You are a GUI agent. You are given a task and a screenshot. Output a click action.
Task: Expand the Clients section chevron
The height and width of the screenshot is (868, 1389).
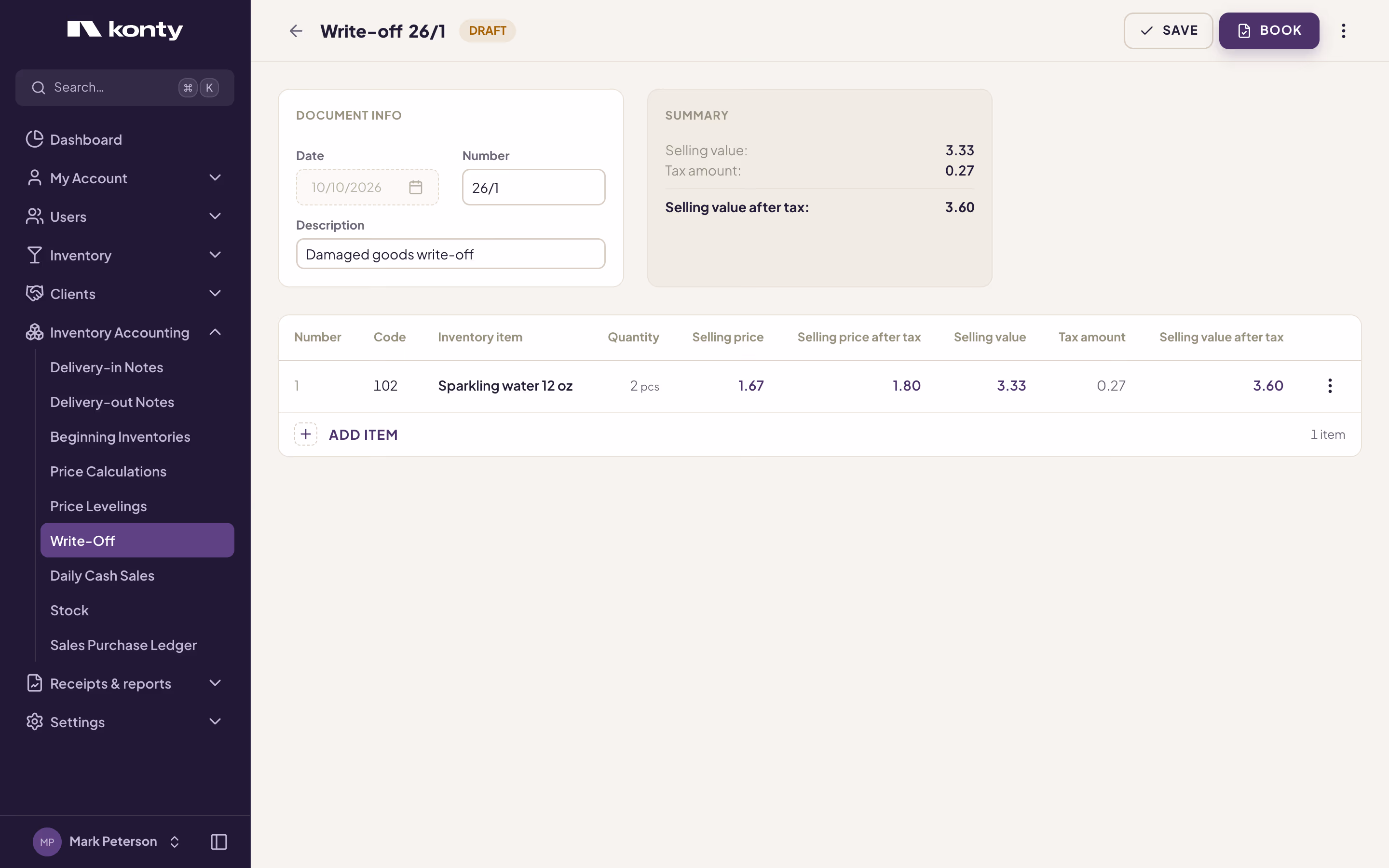click(x=215, y=293)
